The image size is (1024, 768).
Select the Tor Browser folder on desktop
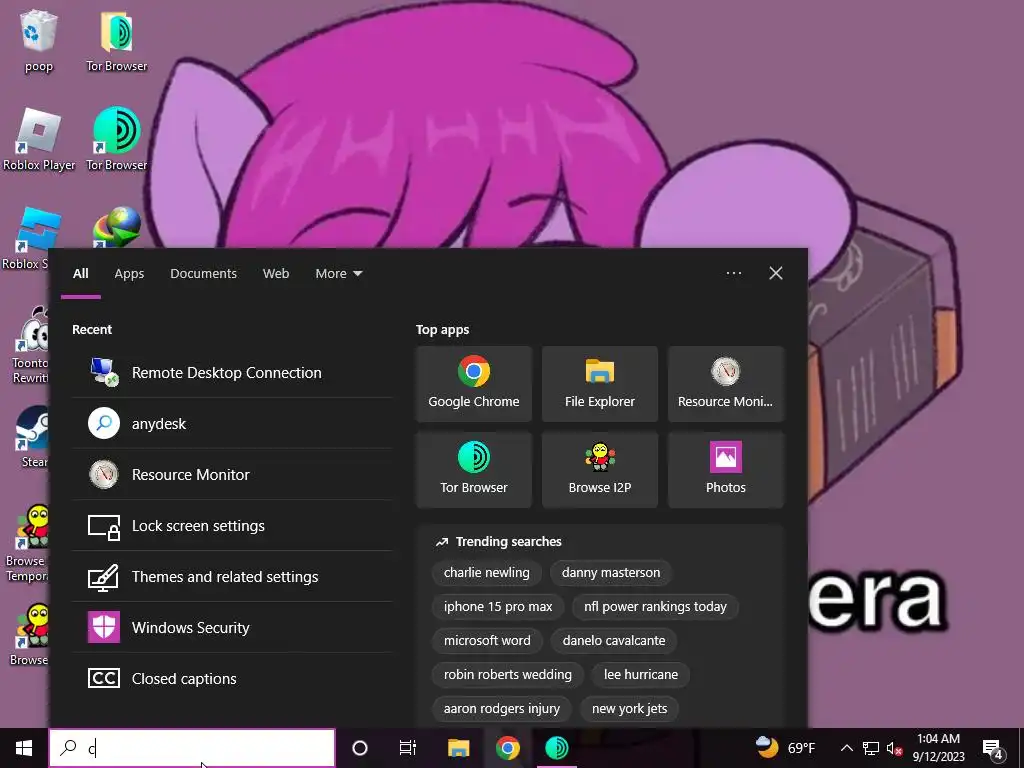pyautogui.click(x=116, y=40)
